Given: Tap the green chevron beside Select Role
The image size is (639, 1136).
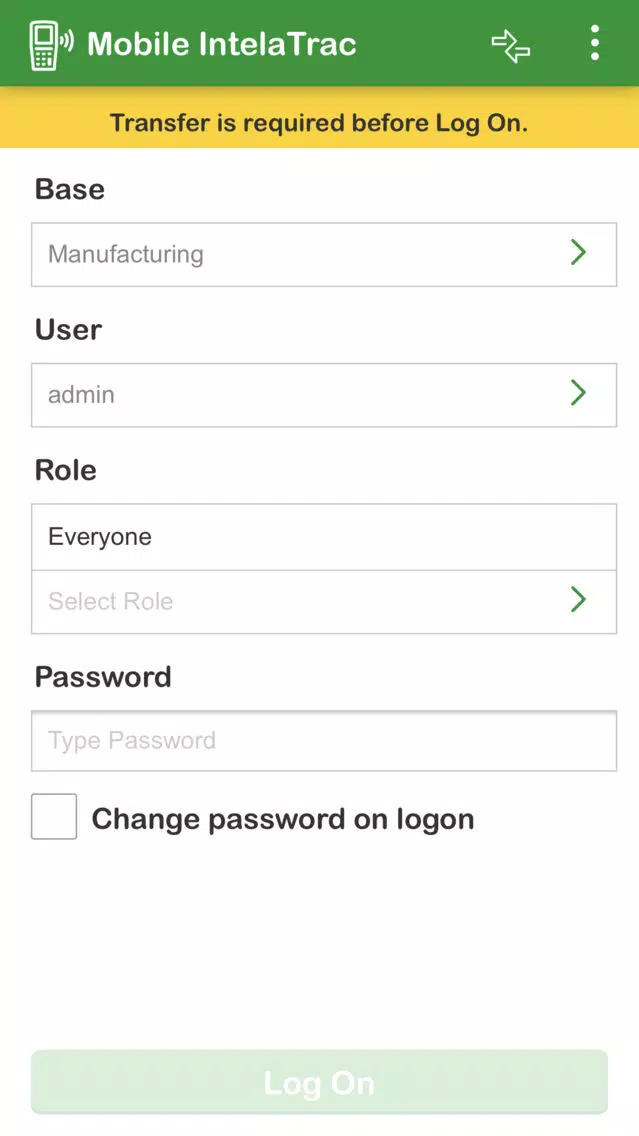Looking at the screenshot, I should click(577, 600).
